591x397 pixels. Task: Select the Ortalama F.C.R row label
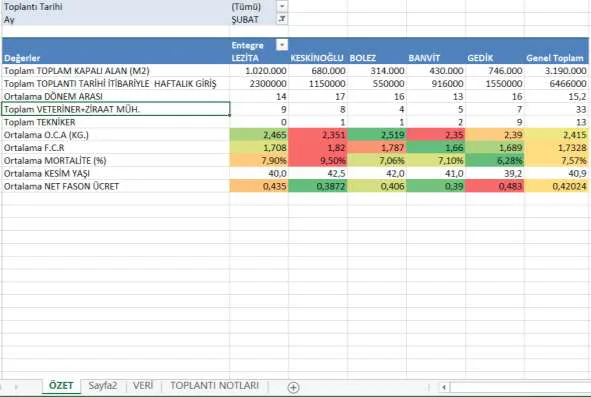click(116, 147)
